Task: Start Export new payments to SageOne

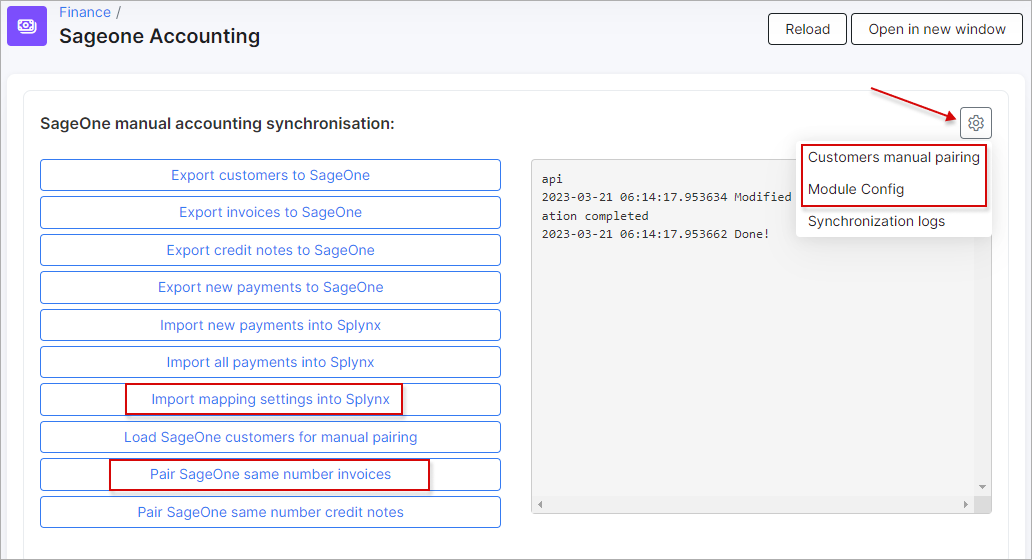Action: (270, 287)
